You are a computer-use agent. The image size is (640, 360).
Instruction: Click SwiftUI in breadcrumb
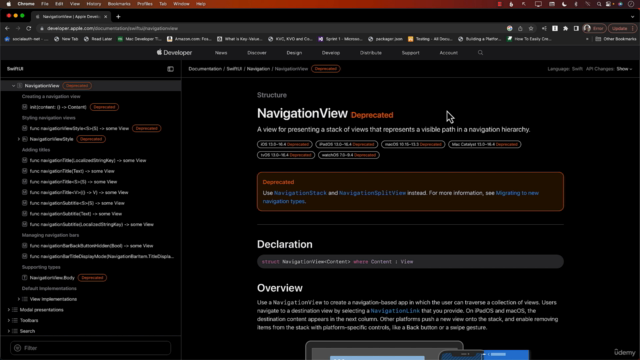[234, 69]
